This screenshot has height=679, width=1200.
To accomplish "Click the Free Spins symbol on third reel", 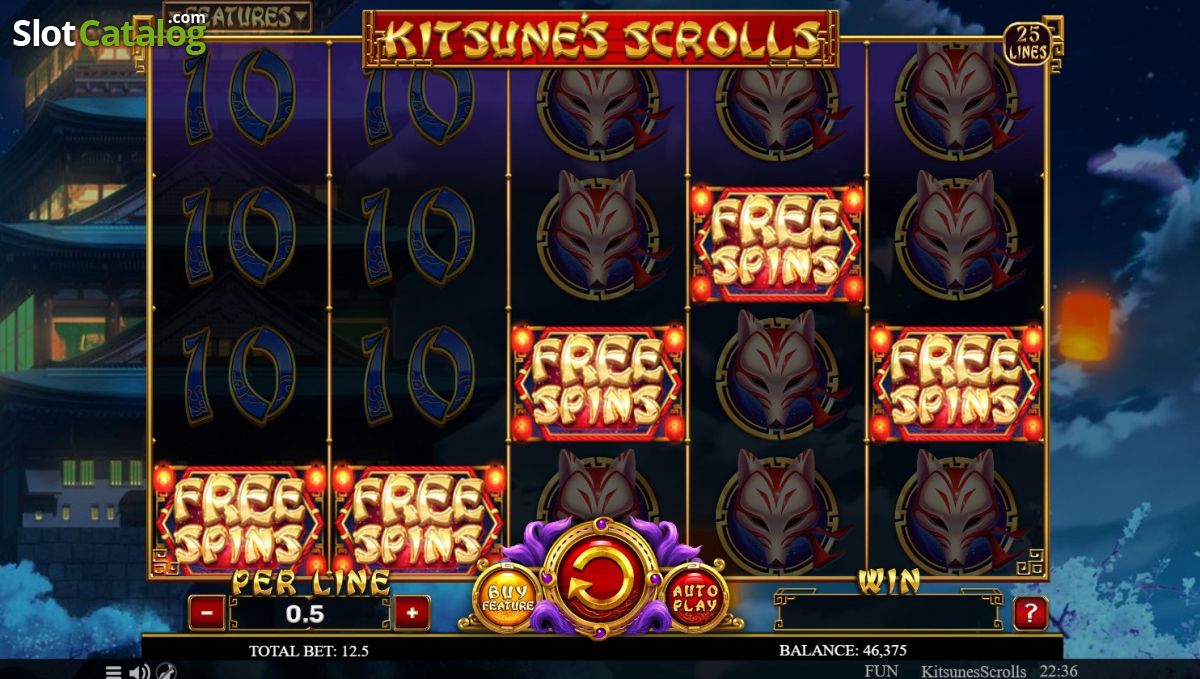I will (597, 384).
